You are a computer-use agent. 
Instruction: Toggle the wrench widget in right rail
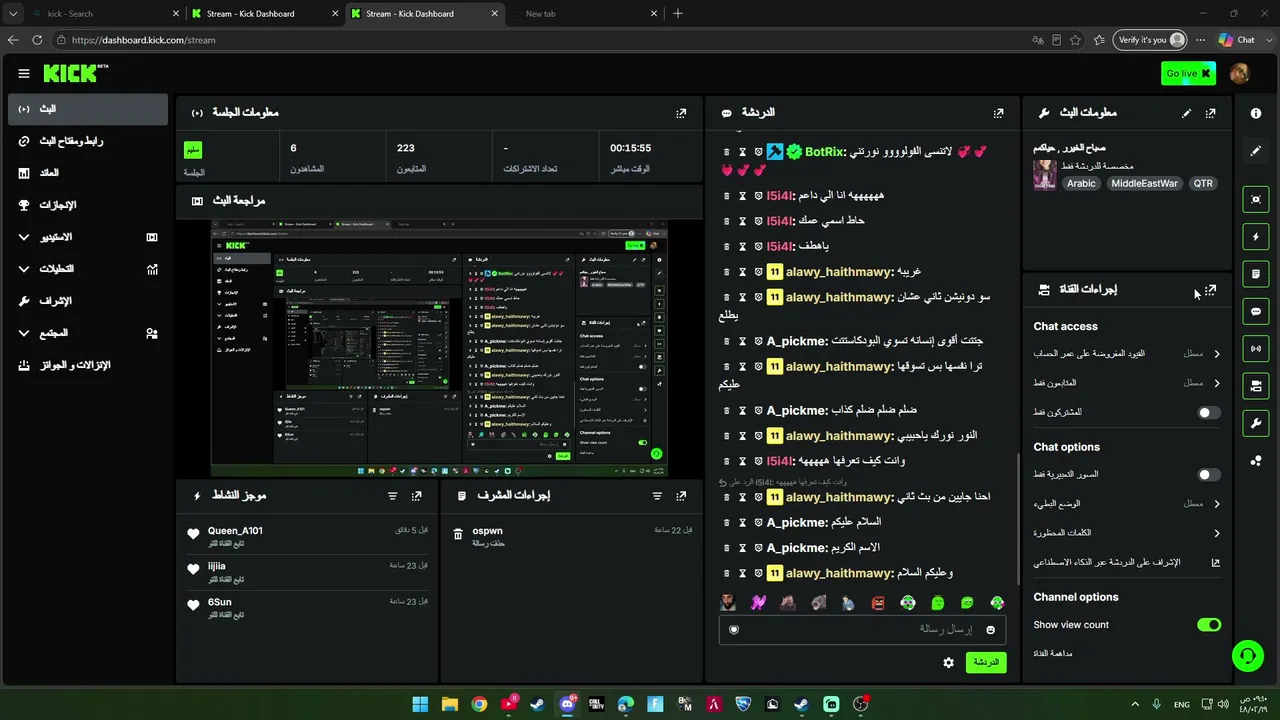1256,423
